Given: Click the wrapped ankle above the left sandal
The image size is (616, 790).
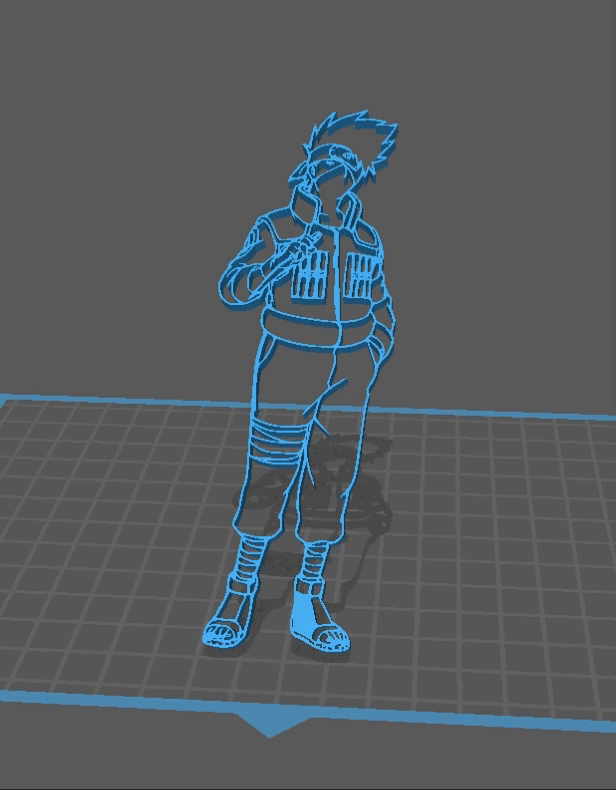Looking at the screenshot, I should (245, 560).
